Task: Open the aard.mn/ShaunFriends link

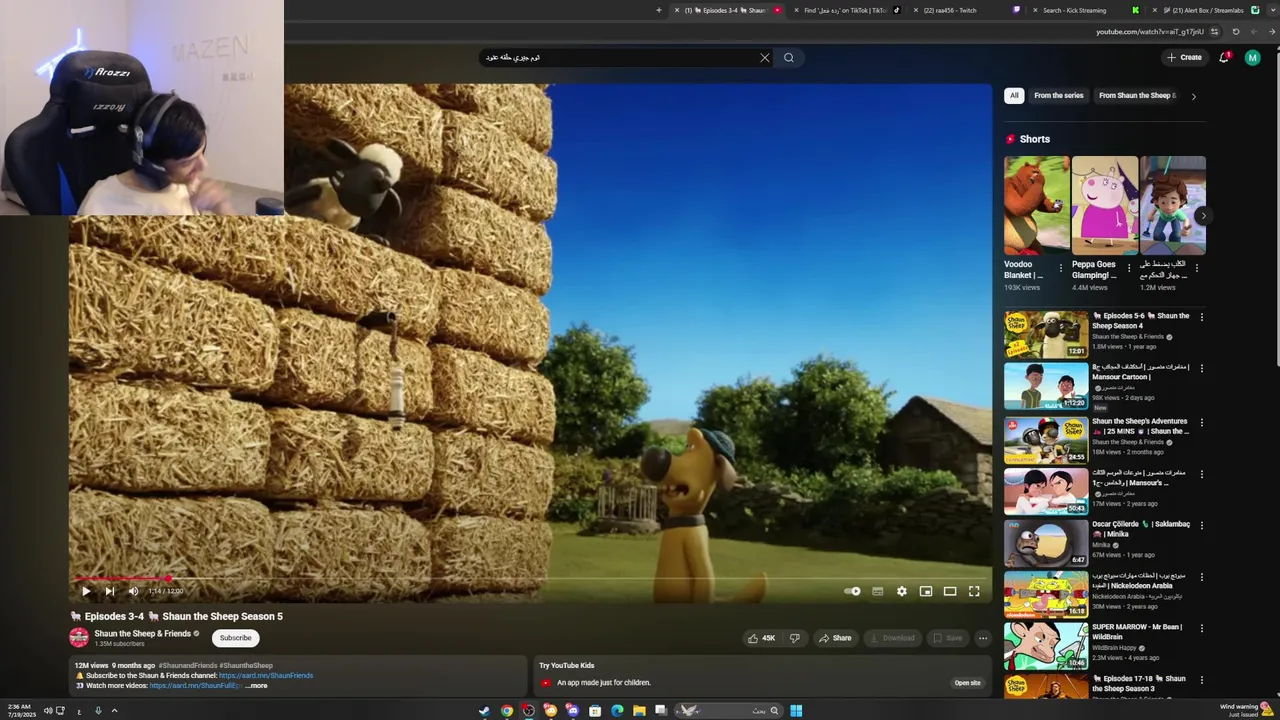Action: (266, 676)
